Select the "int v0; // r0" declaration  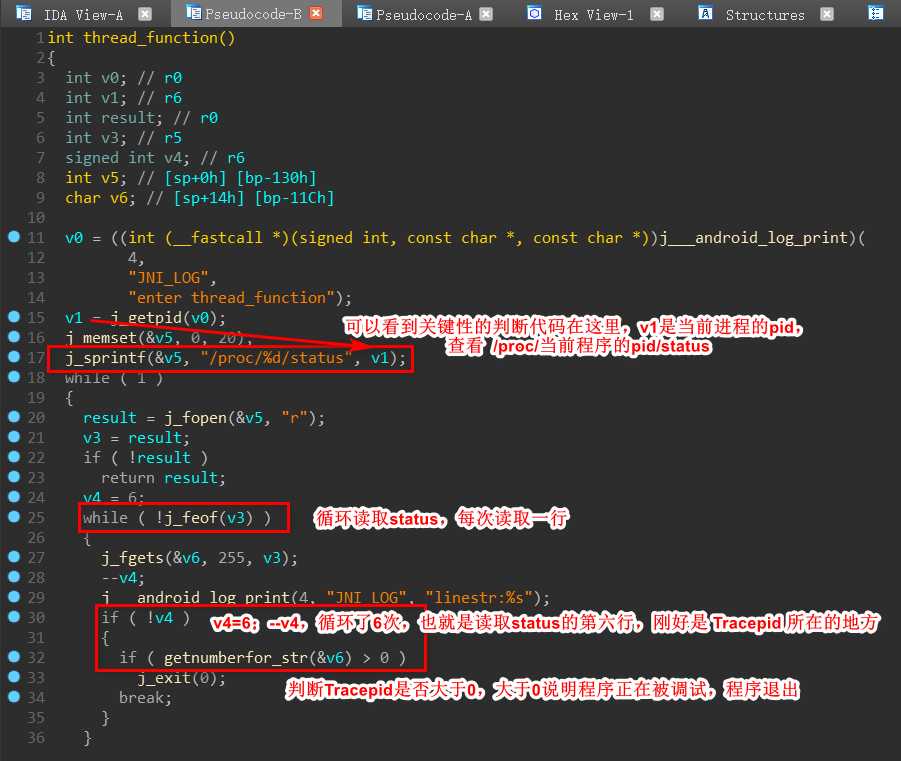tap(124, 78)
